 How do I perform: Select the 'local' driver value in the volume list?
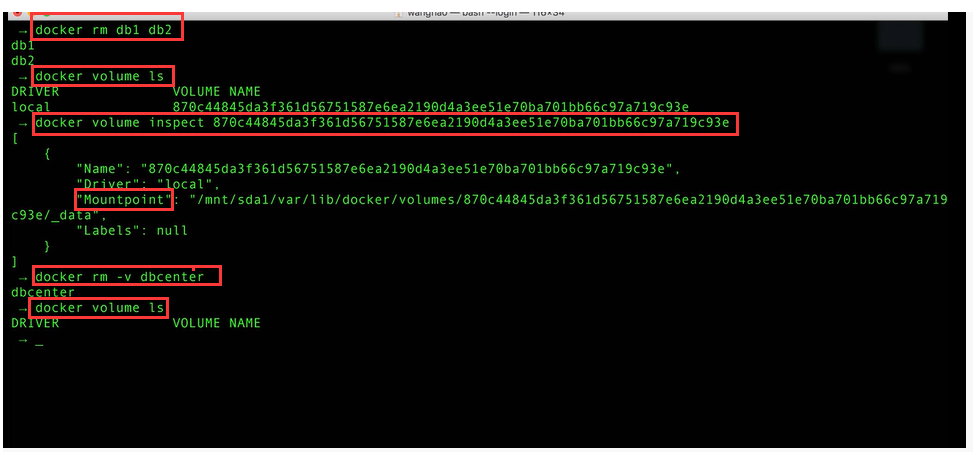point(31,107)
